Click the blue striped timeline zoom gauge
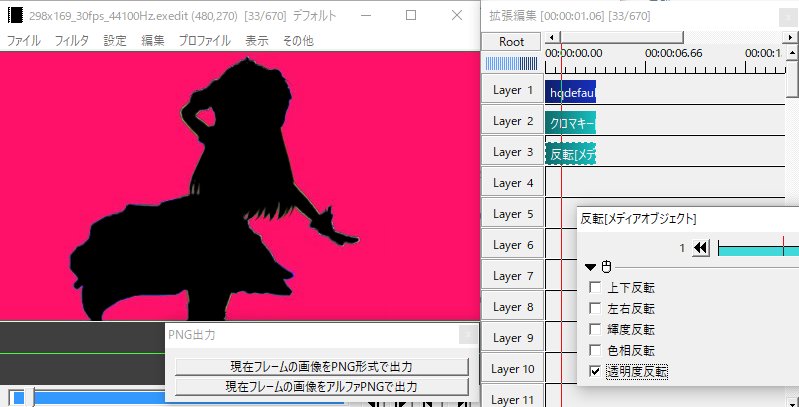799x407 pixels. (x=511, y=63)
